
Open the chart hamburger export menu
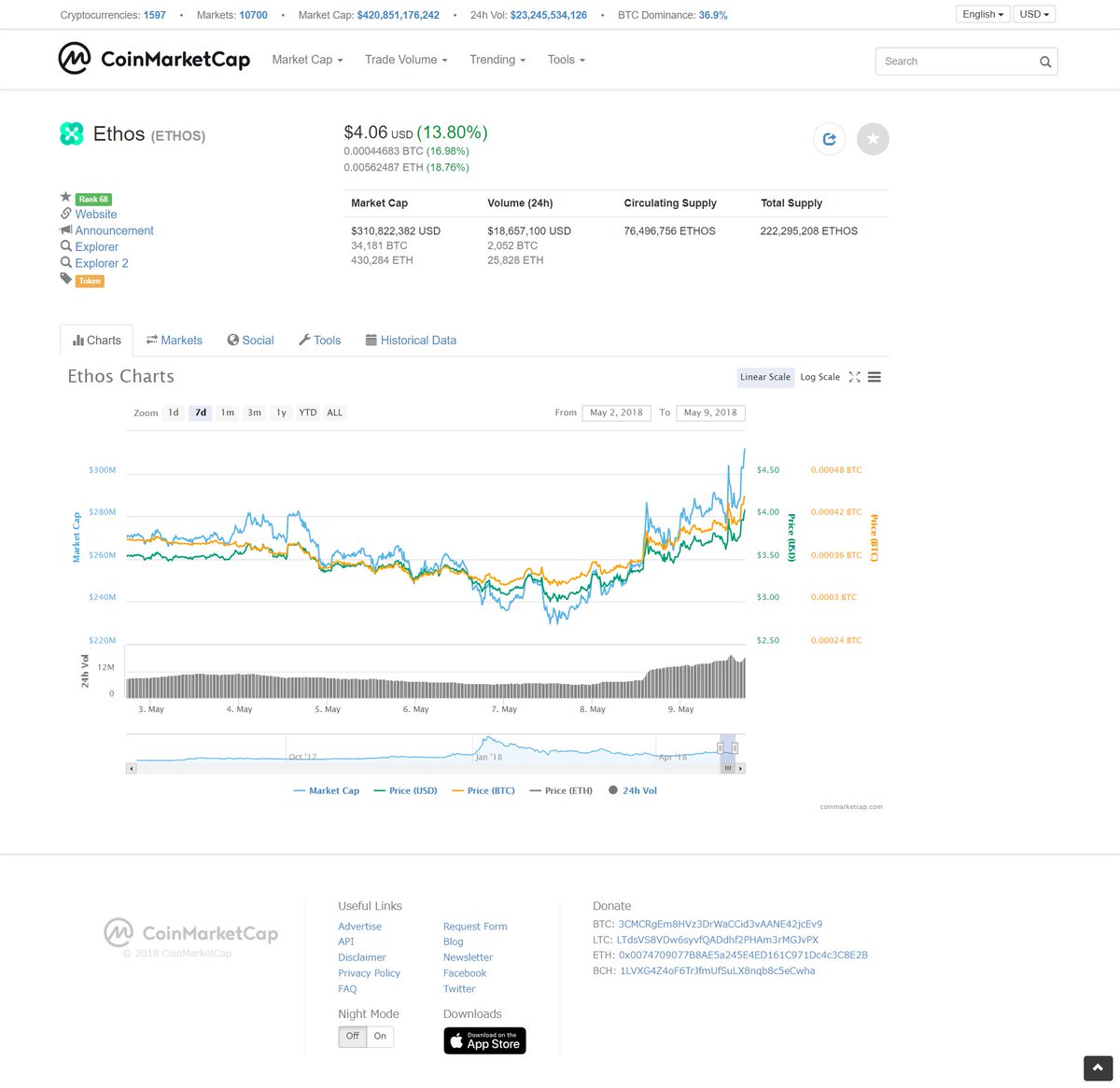point(875,377)
